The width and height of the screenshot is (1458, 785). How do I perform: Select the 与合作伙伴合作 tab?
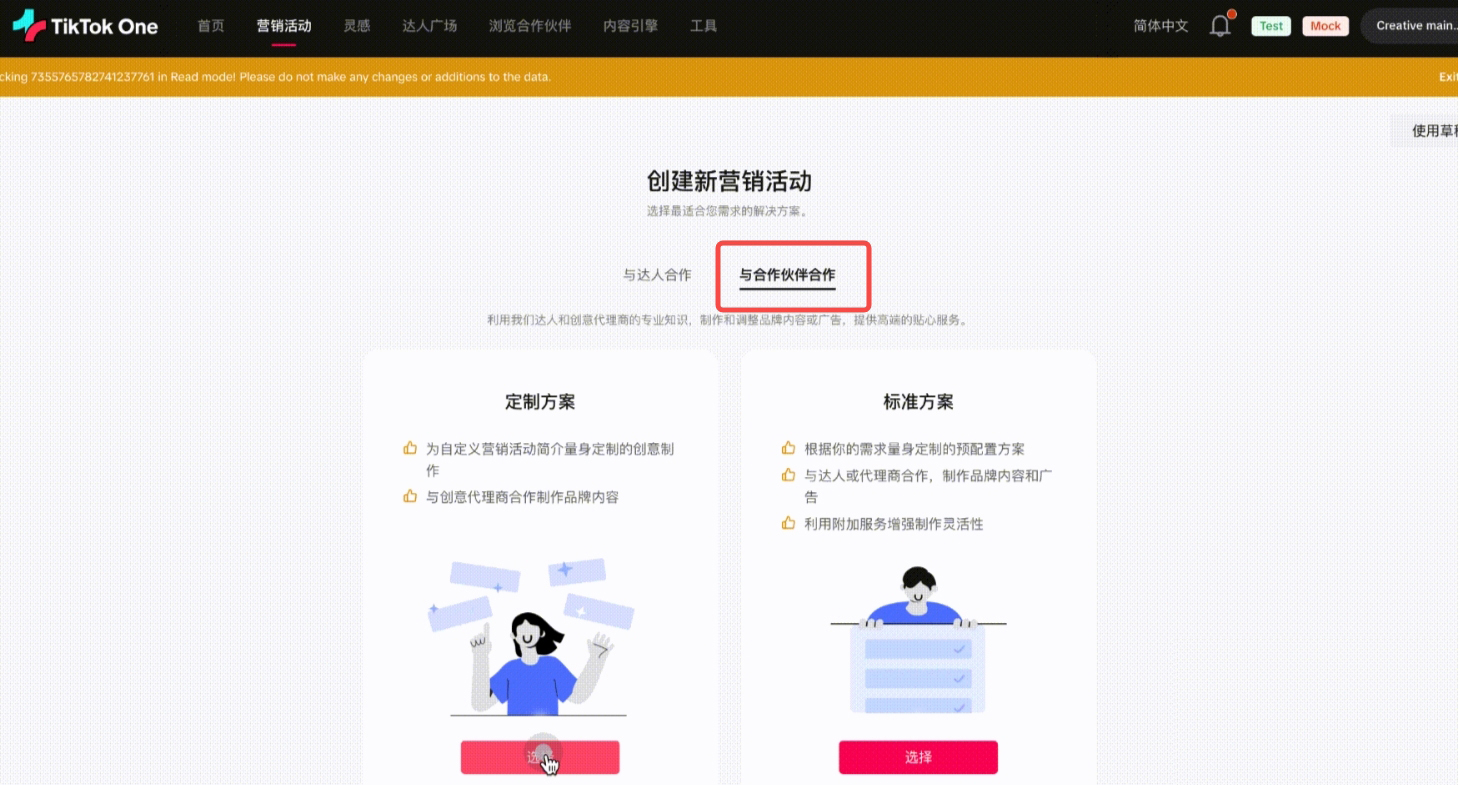[787, 275]
